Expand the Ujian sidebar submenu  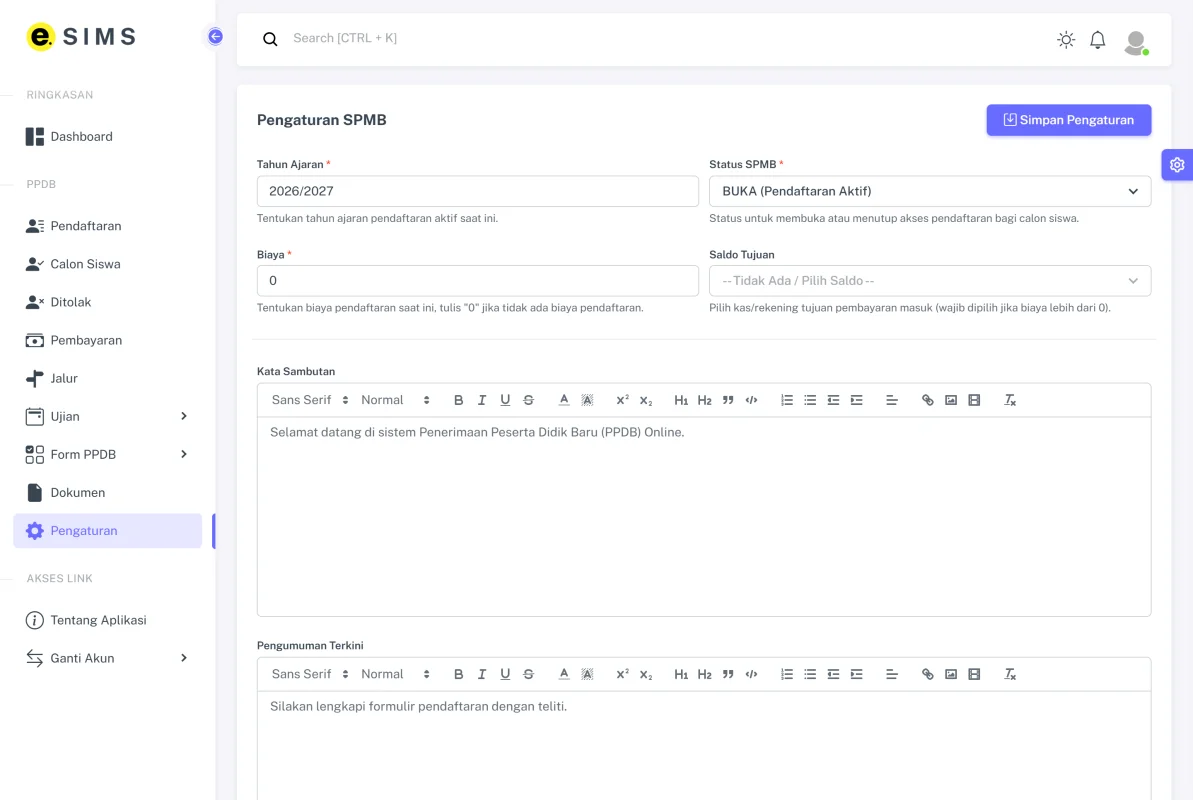[107, 416]
